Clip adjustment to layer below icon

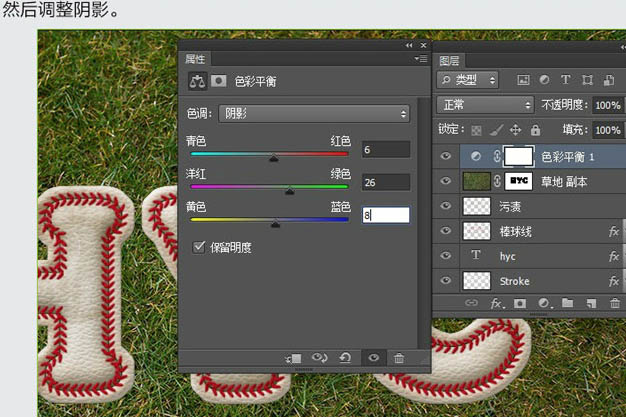coord(293,358)
